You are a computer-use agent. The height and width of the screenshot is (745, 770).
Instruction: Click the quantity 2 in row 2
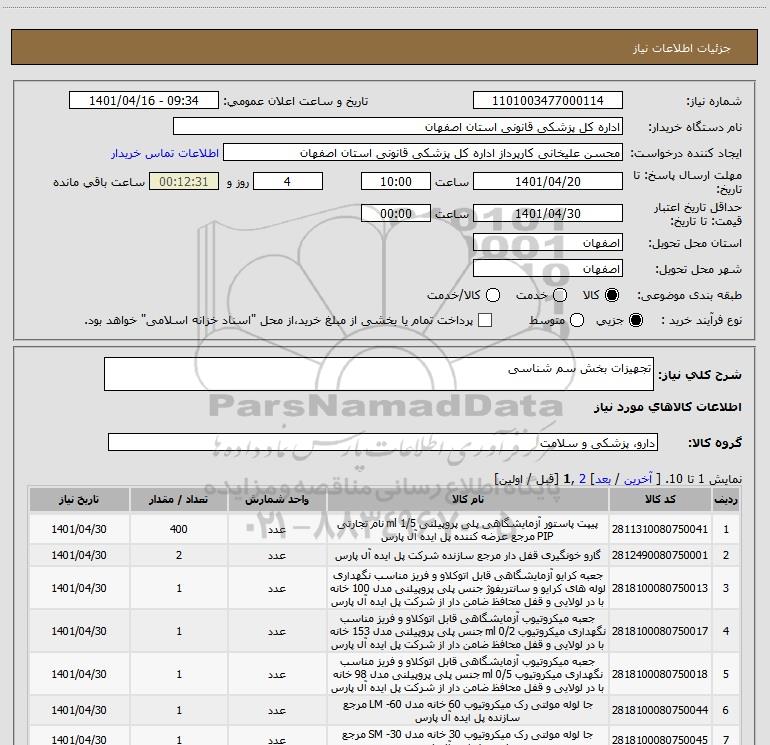179,555
